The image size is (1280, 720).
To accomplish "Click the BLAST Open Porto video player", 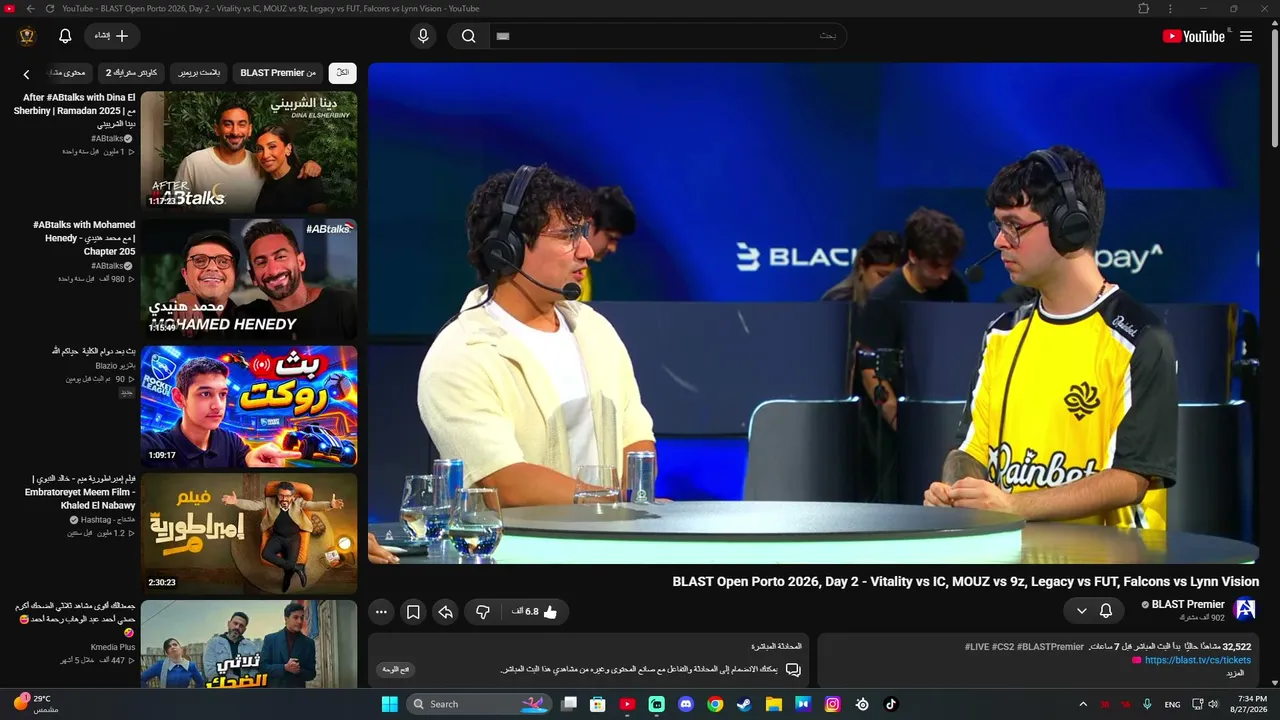I will click(813, 314).
